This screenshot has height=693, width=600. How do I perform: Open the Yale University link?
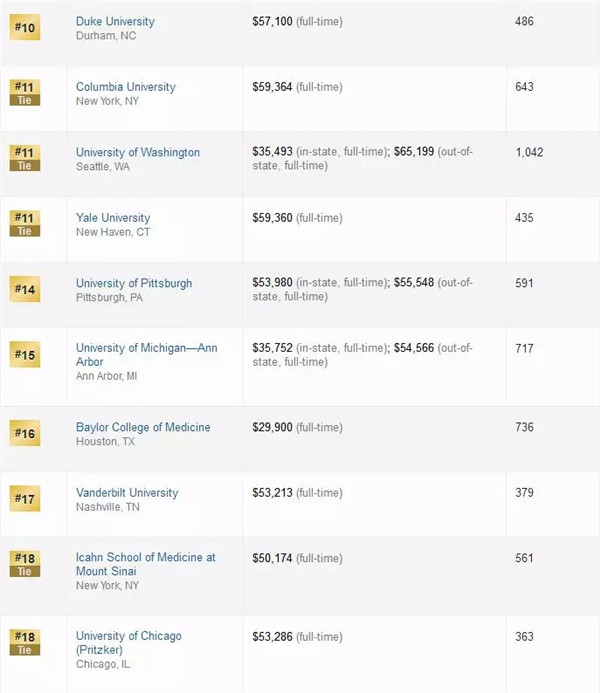tap(113, 217)
